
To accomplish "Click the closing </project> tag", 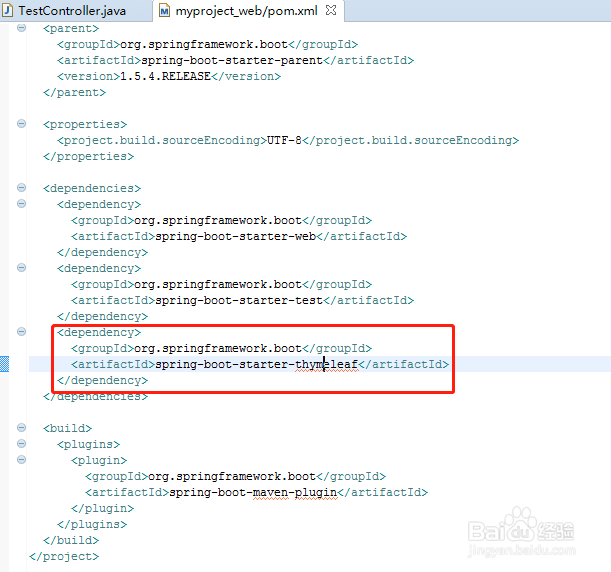I will (x=64, y=556).
